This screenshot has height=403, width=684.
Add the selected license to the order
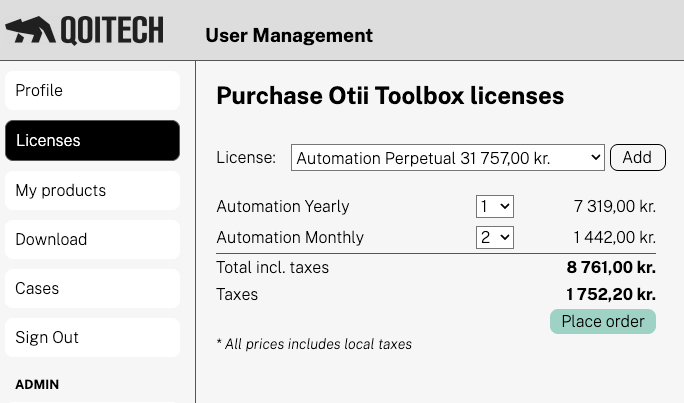tap(638, 157)
